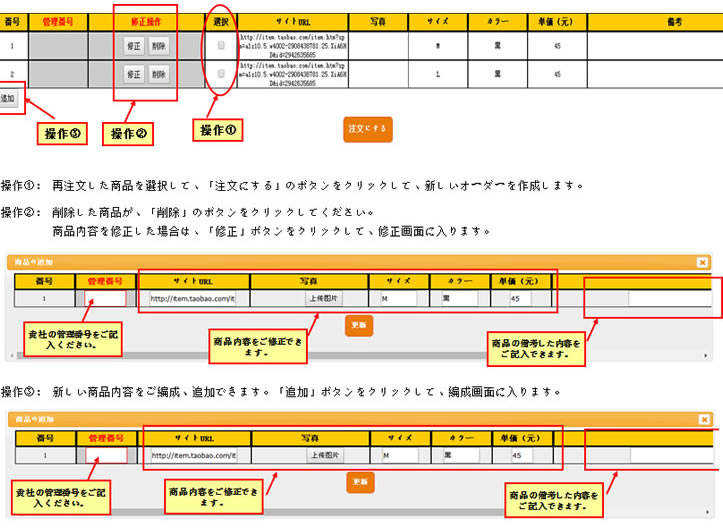Click the 管理番号 header in the top table
Image resolution: width=723 pixels, height=531 pixels.
coord(58,22)
